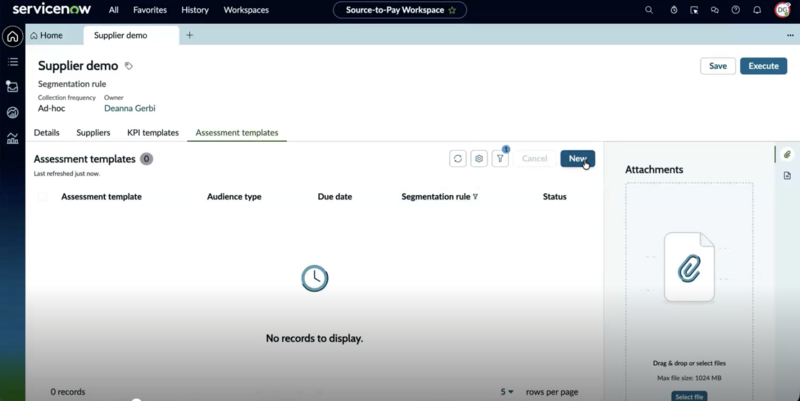Show the Attachments paperclip panel icon

(x=787, y=155)
